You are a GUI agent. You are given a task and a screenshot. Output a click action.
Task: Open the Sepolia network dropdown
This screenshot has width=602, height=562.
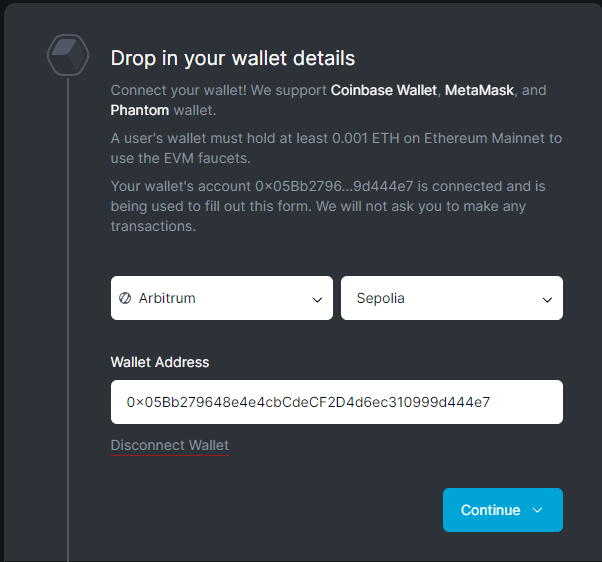coord(451,298)
